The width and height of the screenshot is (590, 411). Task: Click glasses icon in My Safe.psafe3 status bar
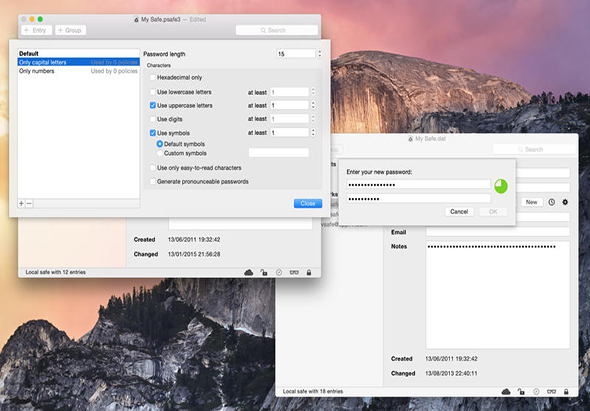(294, 272)
